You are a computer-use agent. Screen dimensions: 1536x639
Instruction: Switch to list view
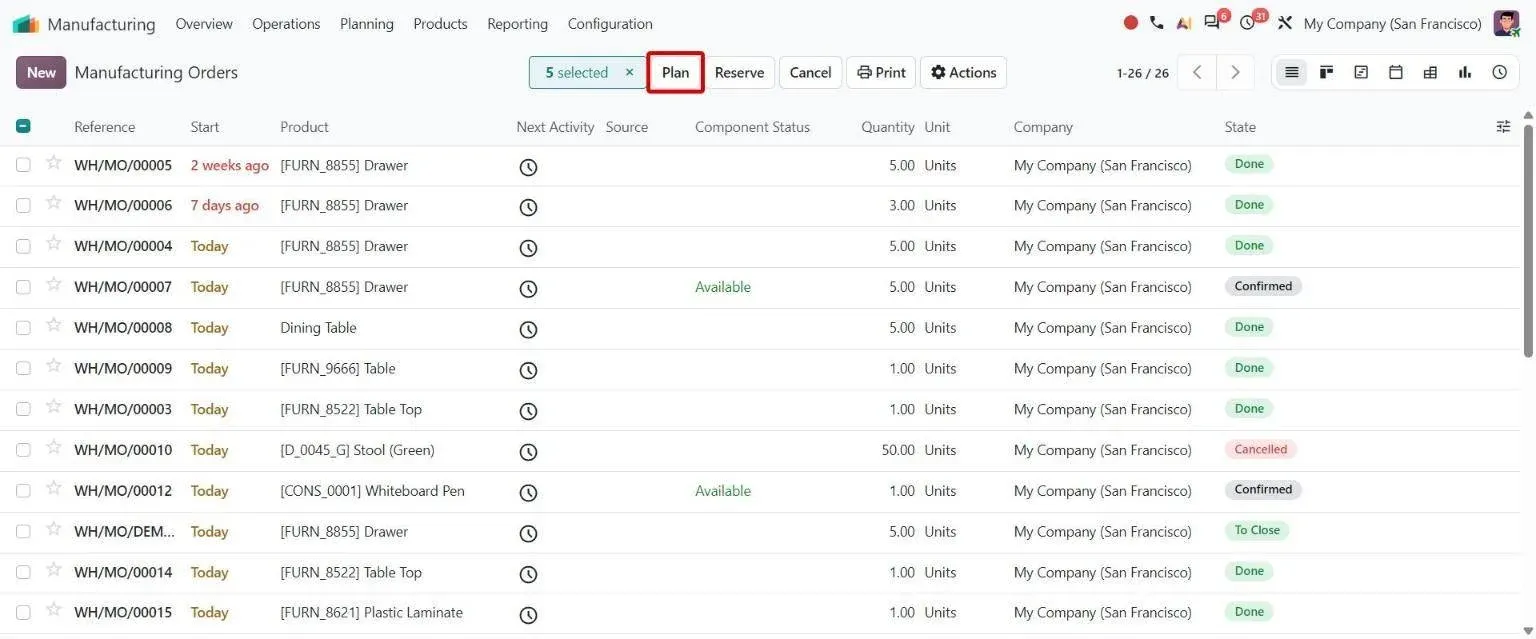pyautogui.click(x=1292, y=72)
